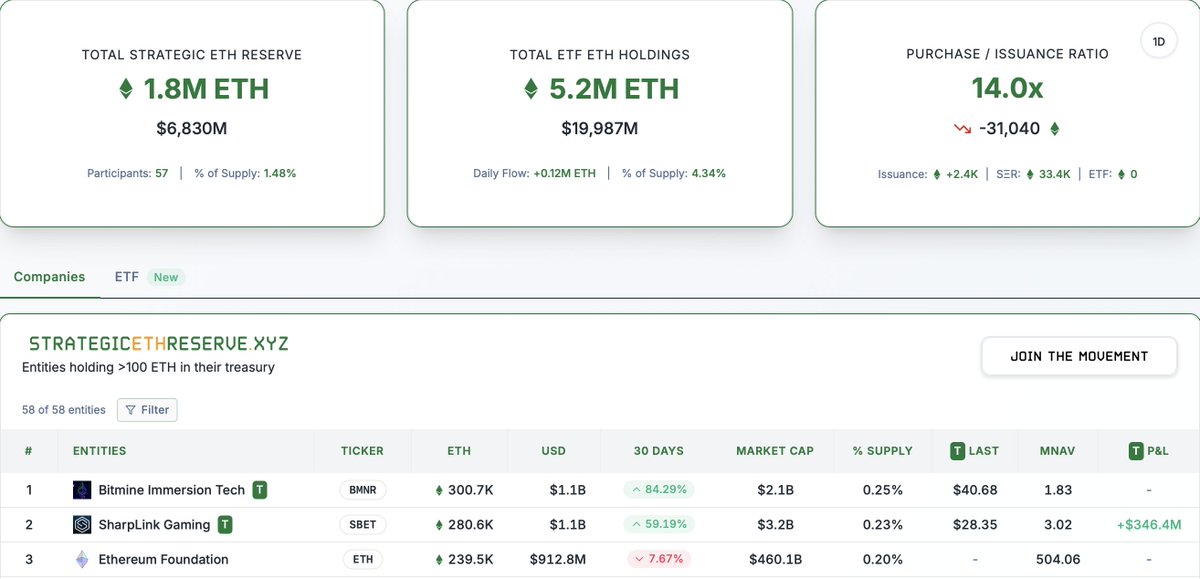Viewport: 1200px width, 579px height.
Task: Click the 504.06 MNAV value
Action: [1058, 560]
